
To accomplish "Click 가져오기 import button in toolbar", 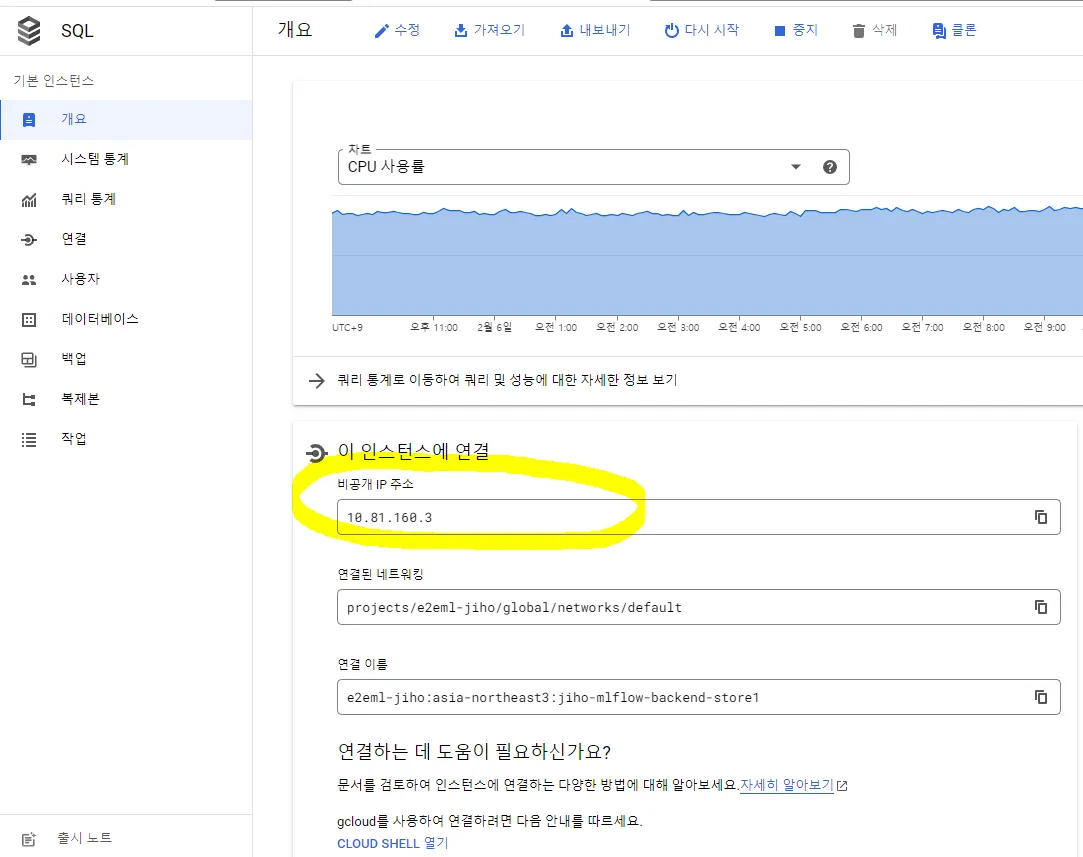I will click(489, 30).
